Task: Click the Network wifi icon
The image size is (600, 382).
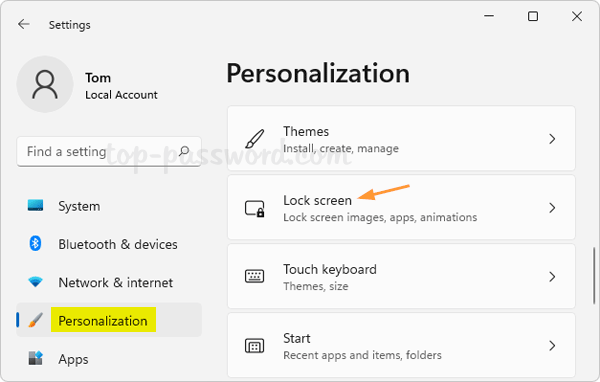Action: (x=35, y=282)
